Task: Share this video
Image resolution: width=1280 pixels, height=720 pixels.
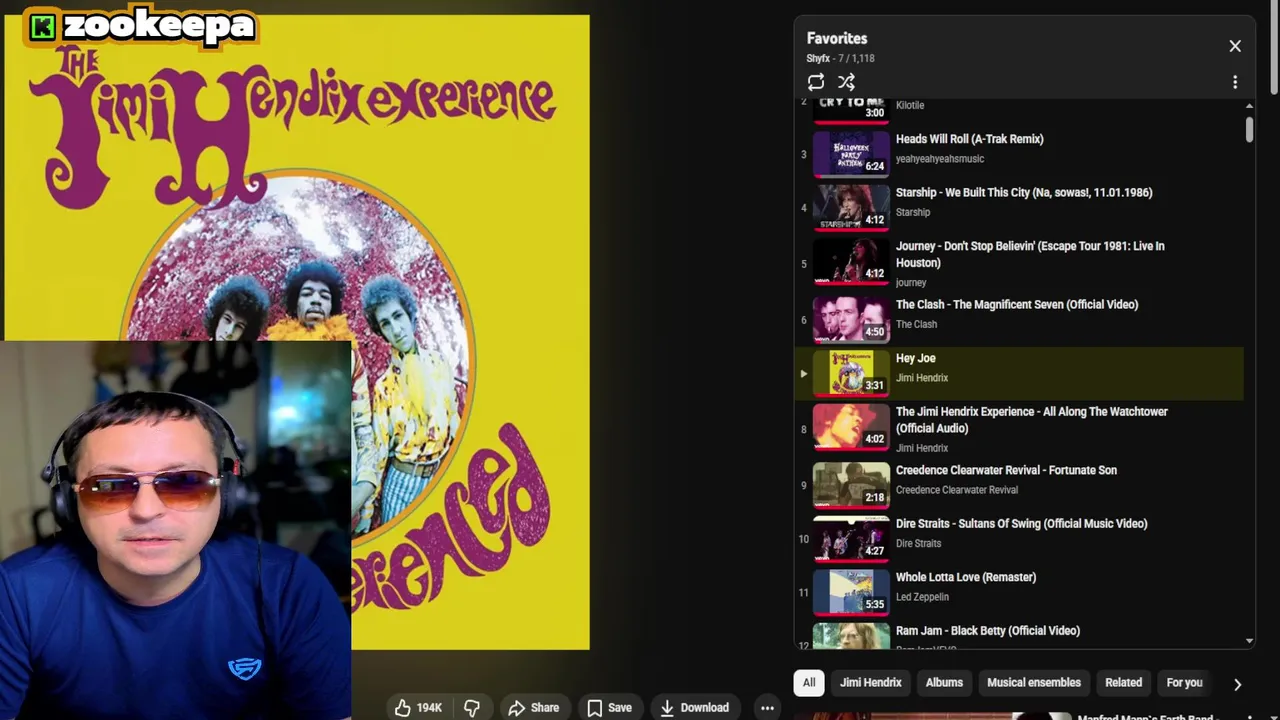Action: (x=534, y=707)
